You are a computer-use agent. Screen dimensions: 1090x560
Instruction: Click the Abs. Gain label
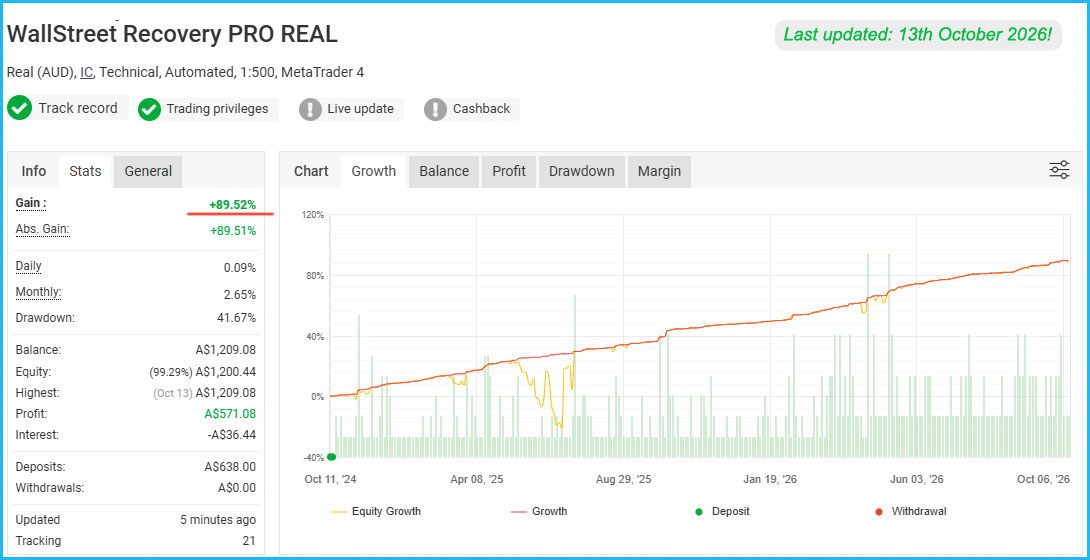pos(42,229)
